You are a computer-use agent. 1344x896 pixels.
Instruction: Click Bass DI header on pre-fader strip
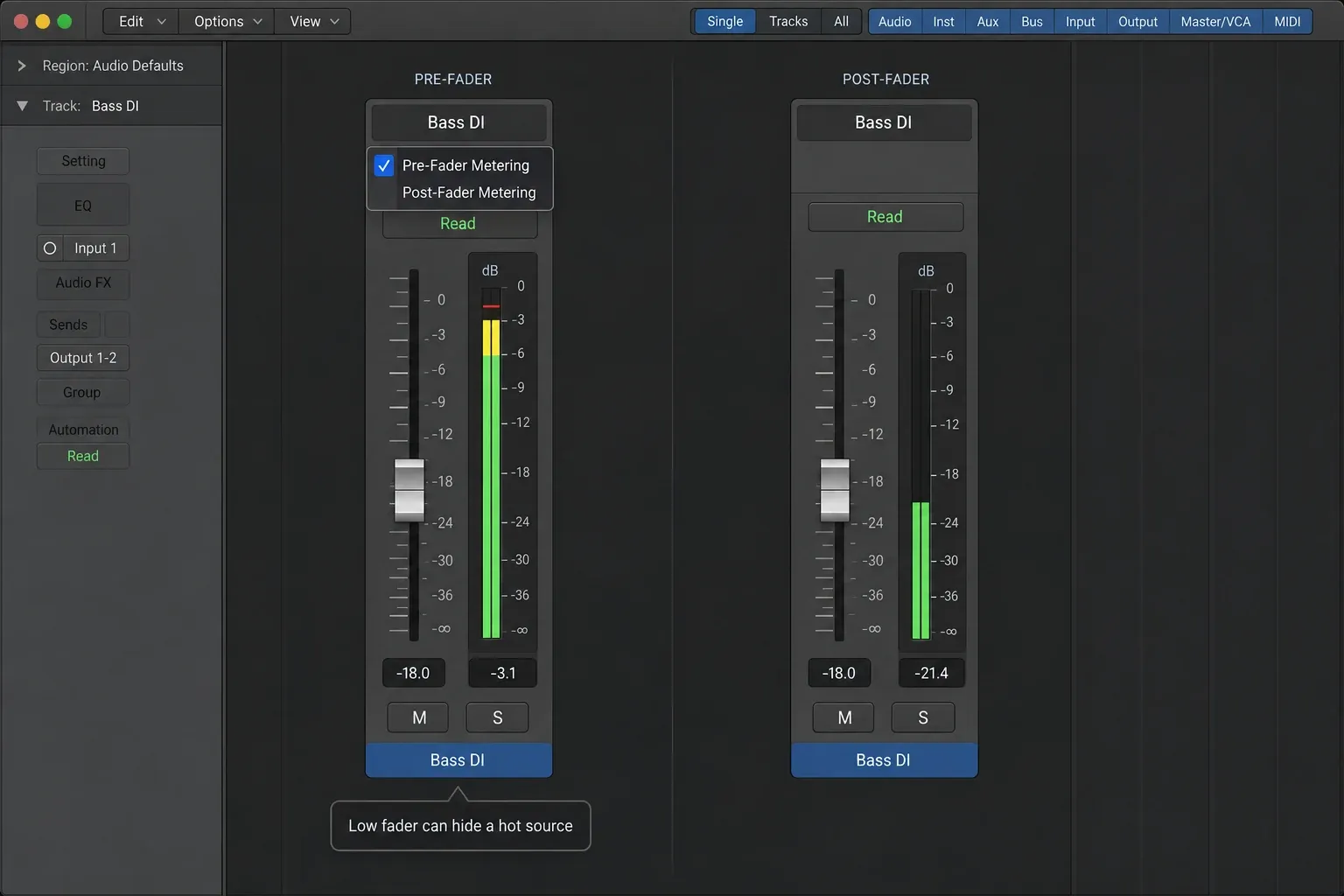[x=457, y=122]
